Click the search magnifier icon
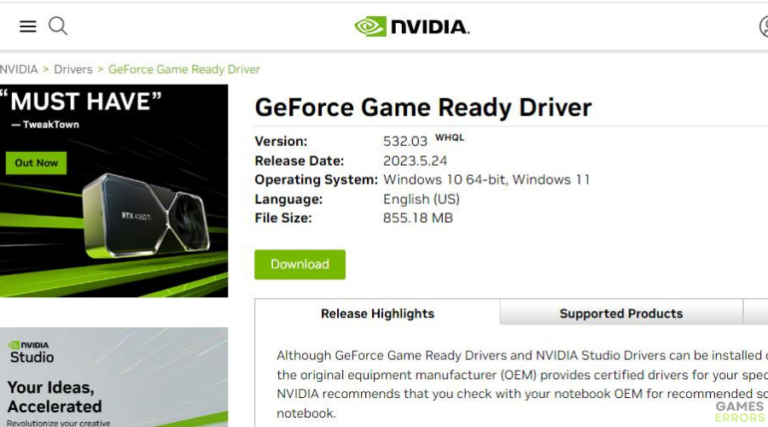 tap(58, 26)
